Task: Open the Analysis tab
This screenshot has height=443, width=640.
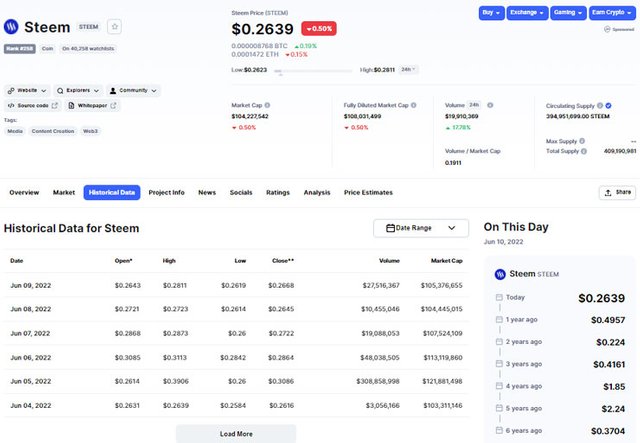Action: (x=317, y=192)
